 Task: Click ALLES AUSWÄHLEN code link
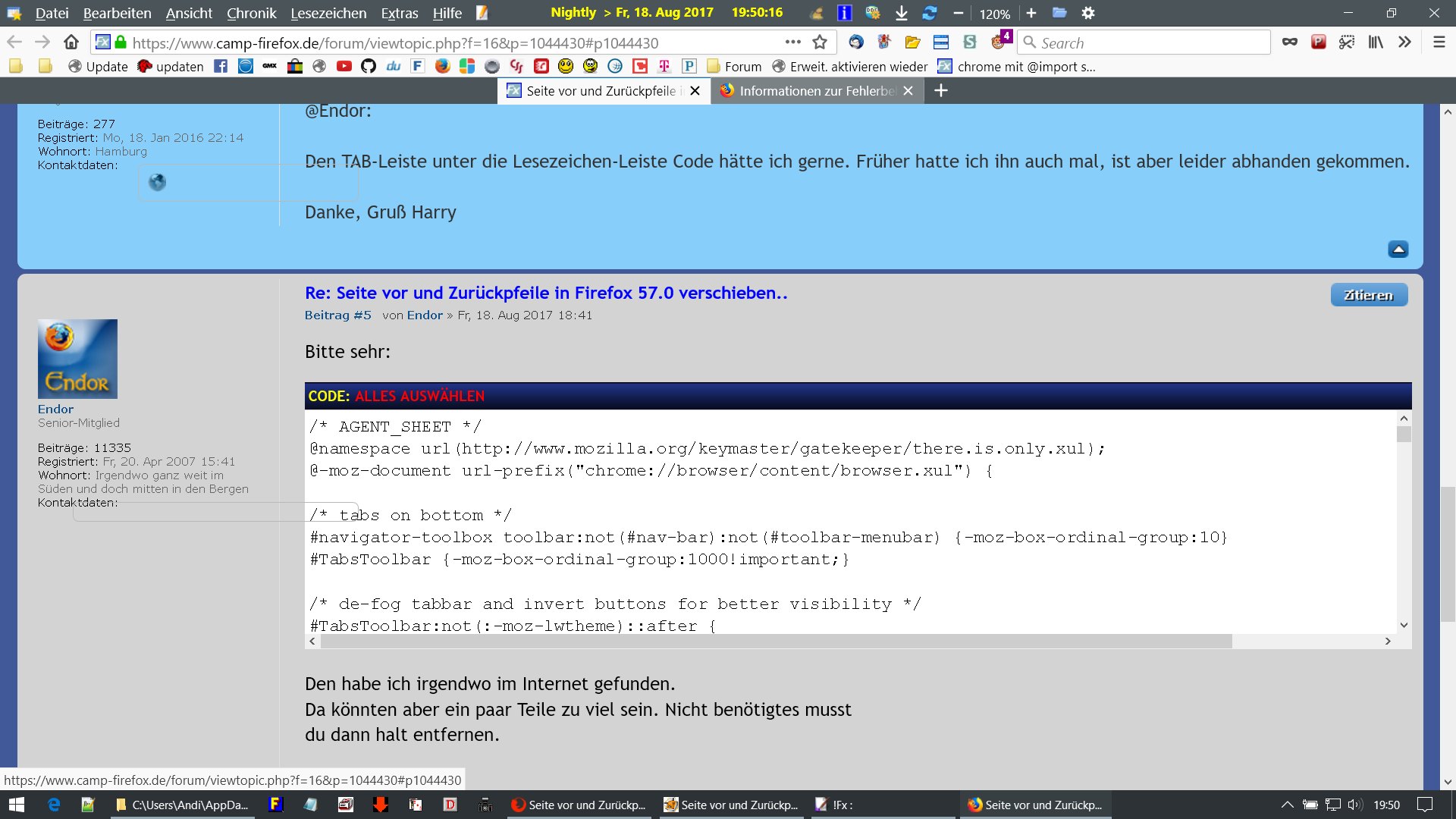pyautogui.click(x=419, y=397)
